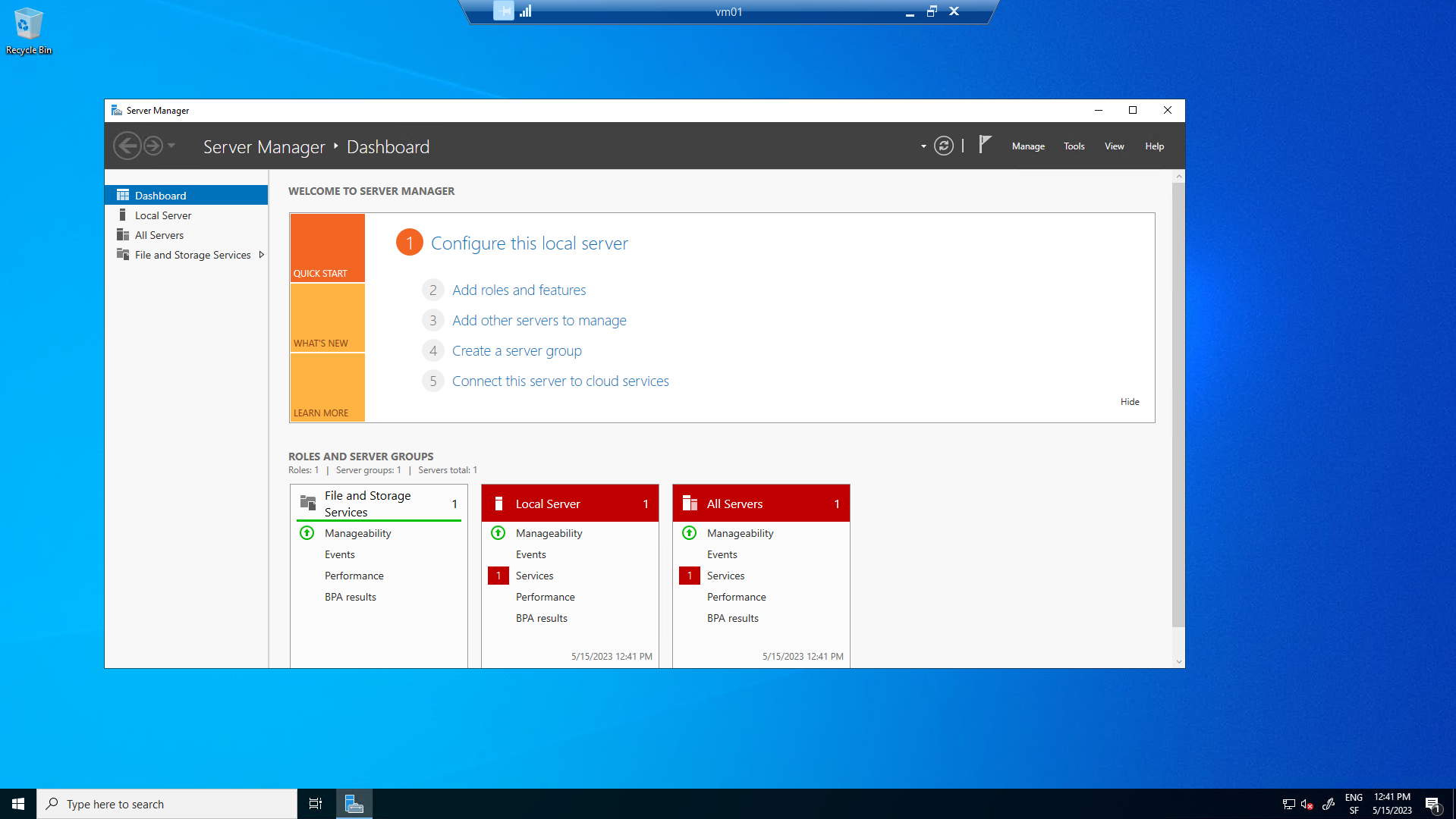Screen dimensions: 1456x819
Task: Open Services in Local Server tile
Action: pos(535,576)
